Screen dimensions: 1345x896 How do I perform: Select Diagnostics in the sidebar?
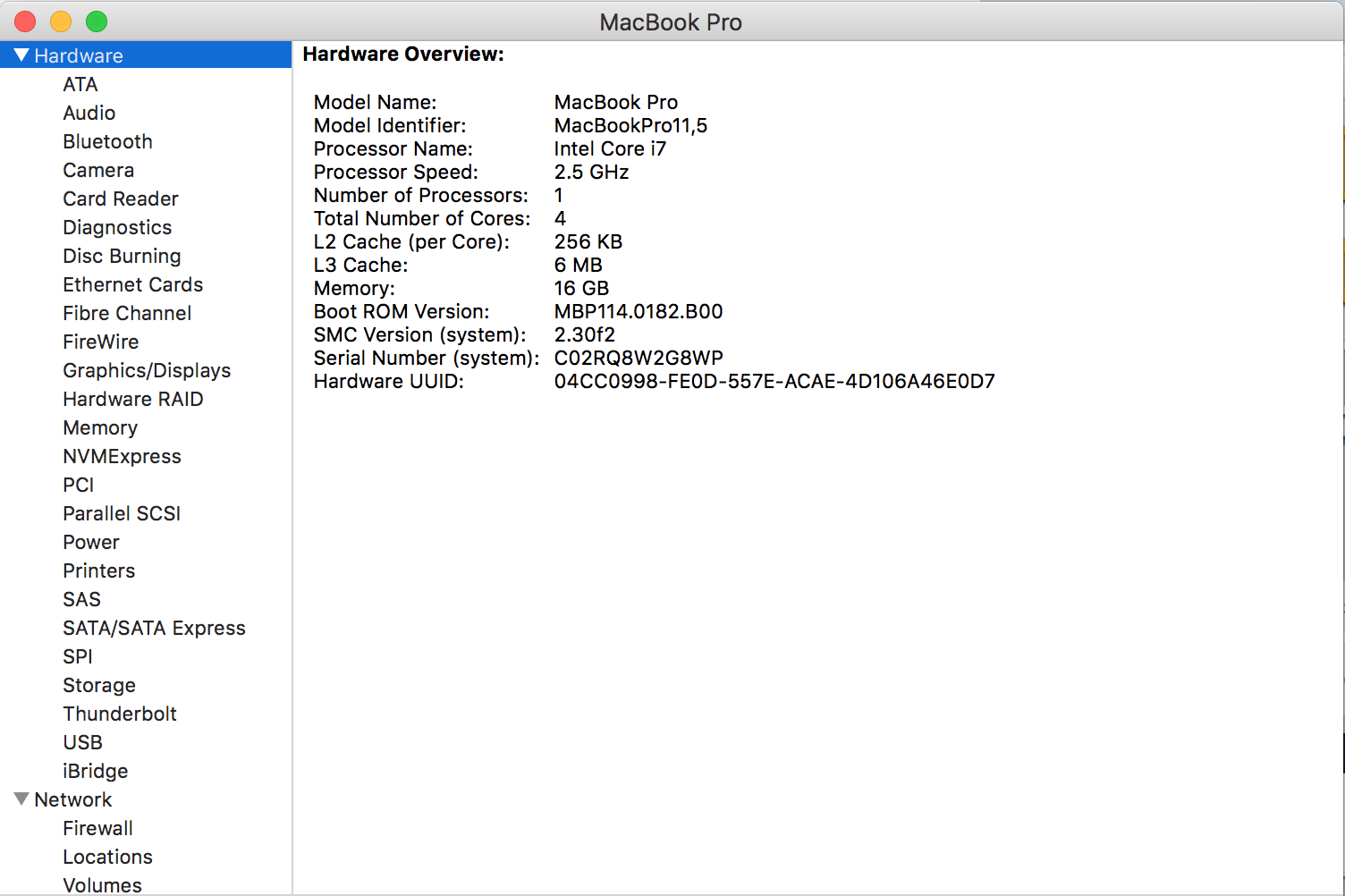click(117, 227)
